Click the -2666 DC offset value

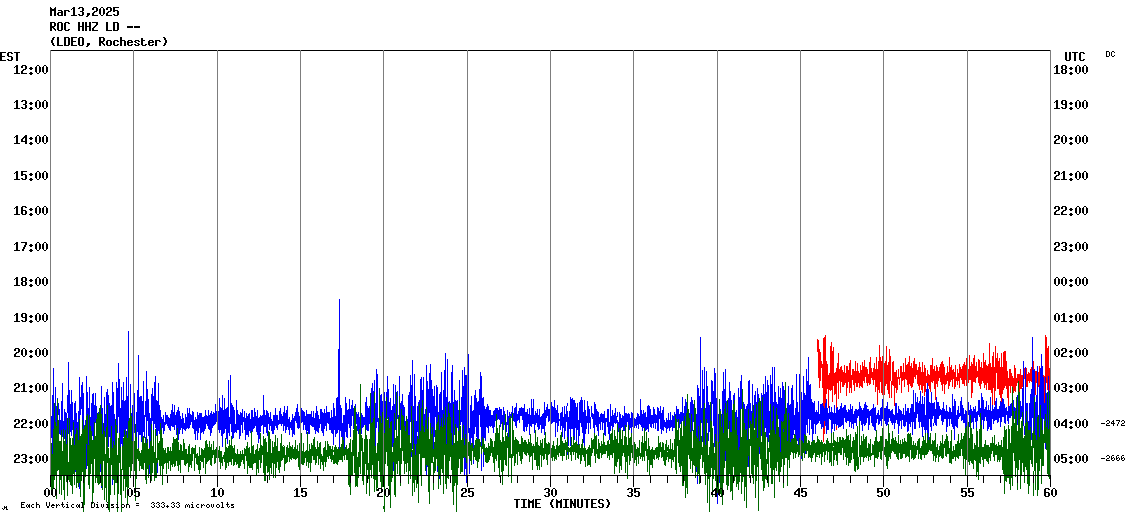1113,459
